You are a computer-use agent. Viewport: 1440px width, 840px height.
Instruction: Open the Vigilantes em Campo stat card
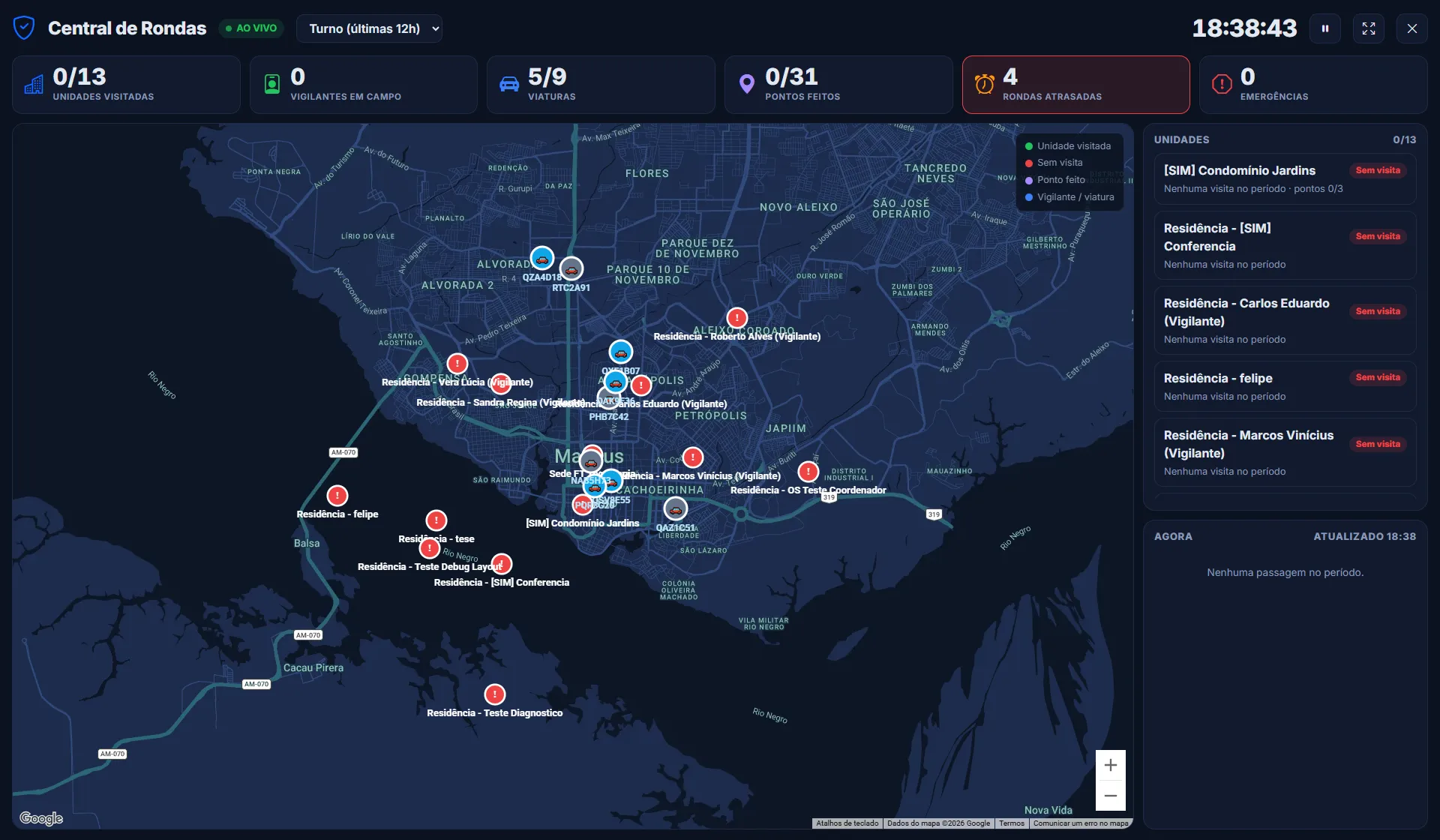(364, 85)
